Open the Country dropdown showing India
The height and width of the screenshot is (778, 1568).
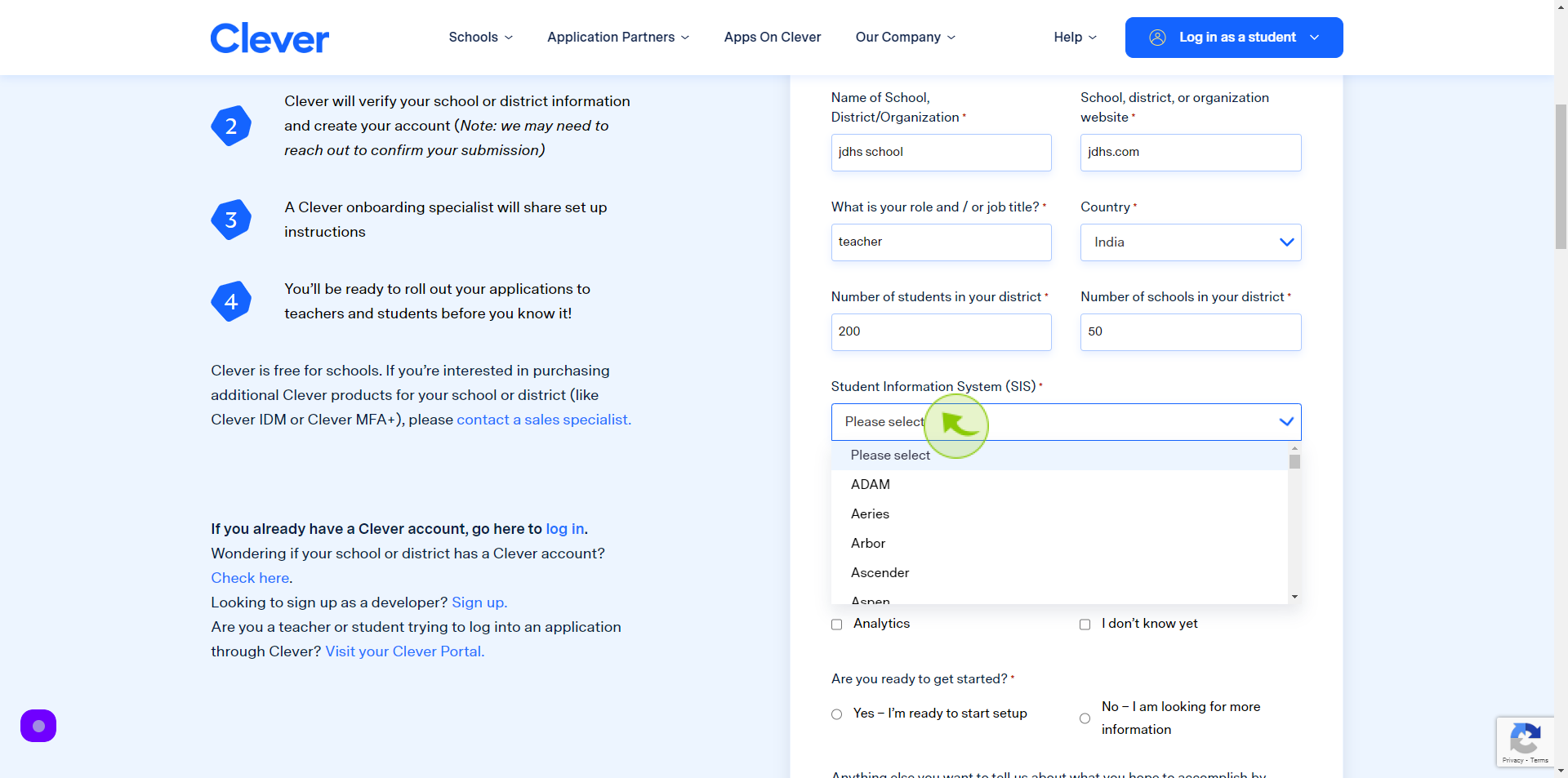coord(1191,242)
